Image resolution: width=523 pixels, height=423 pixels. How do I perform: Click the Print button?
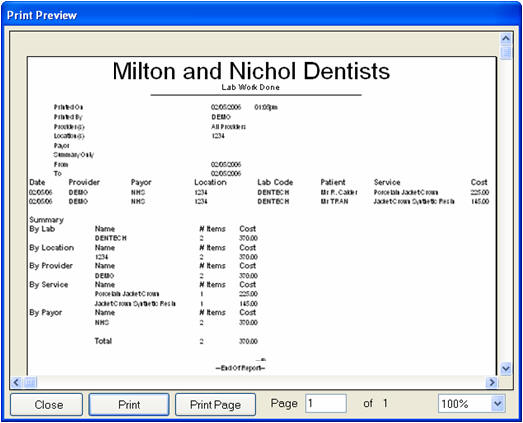coord(129,405)
